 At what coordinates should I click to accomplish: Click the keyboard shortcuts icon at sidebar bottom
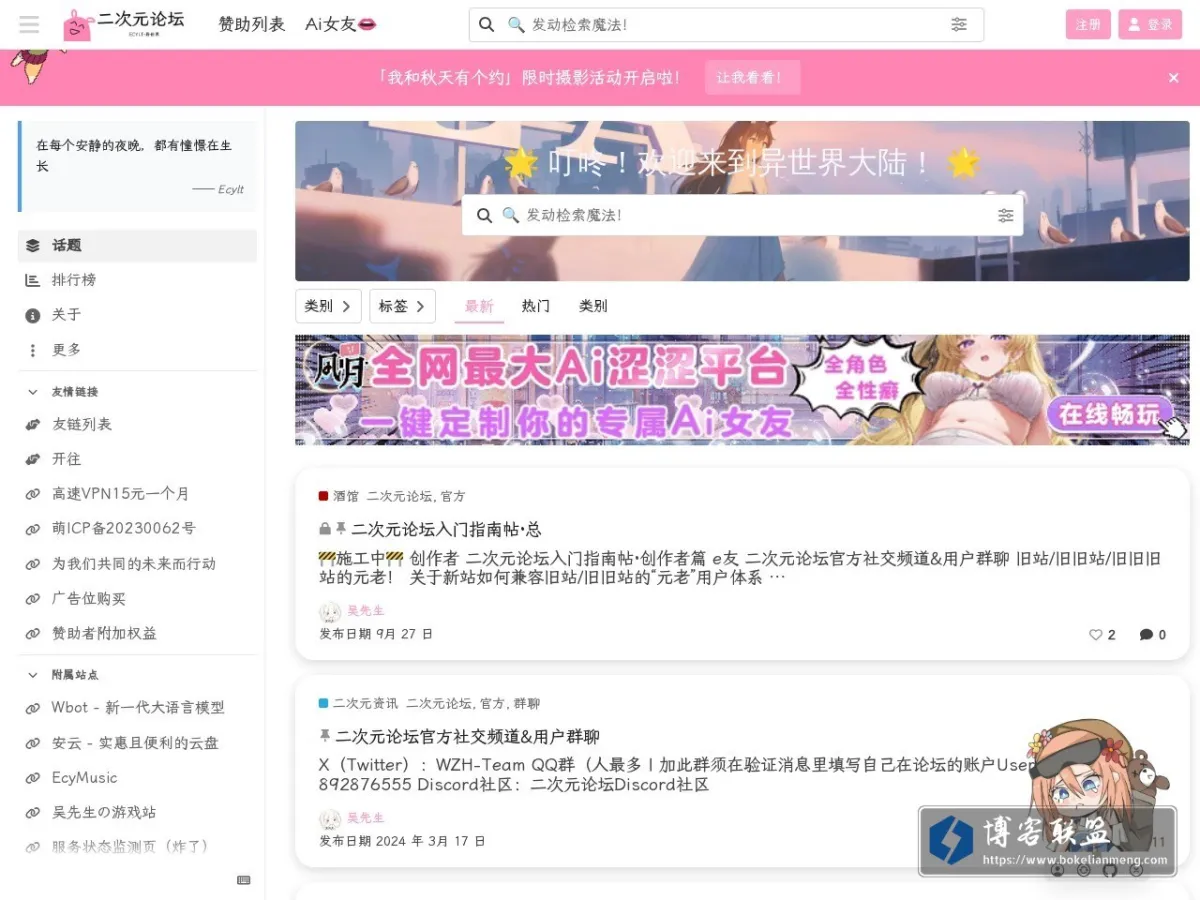pyautogui.click(x=244, y=880)
